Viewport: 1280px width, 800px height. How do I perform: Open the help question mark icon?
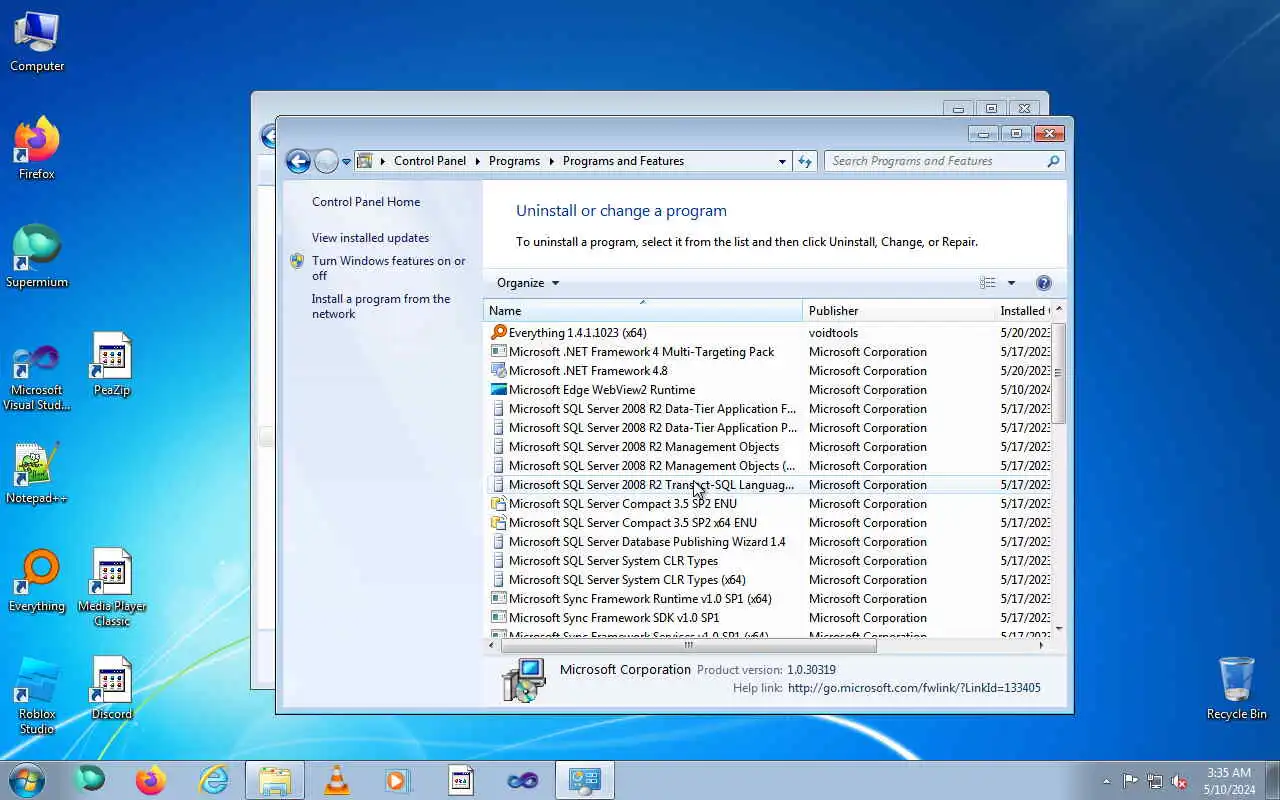point(1044,283)
